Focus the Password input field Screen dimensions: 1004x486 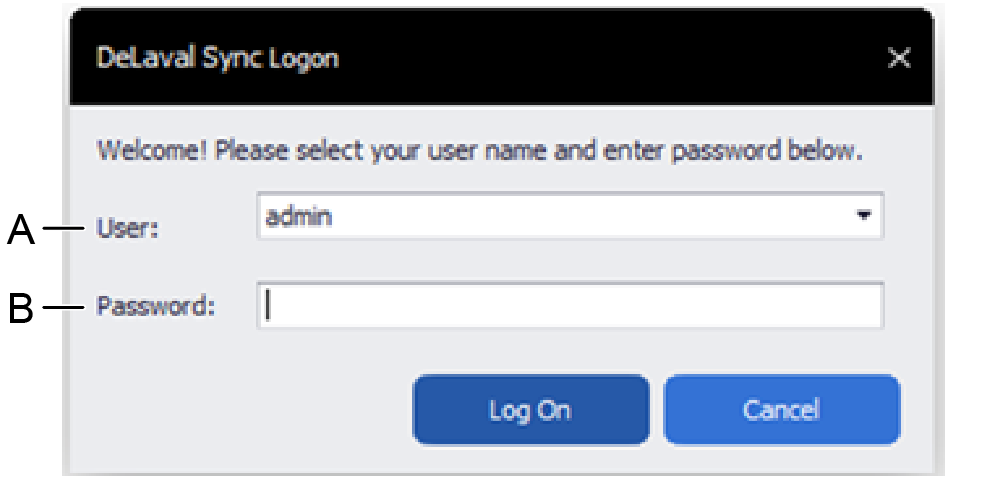click(570, 306)
